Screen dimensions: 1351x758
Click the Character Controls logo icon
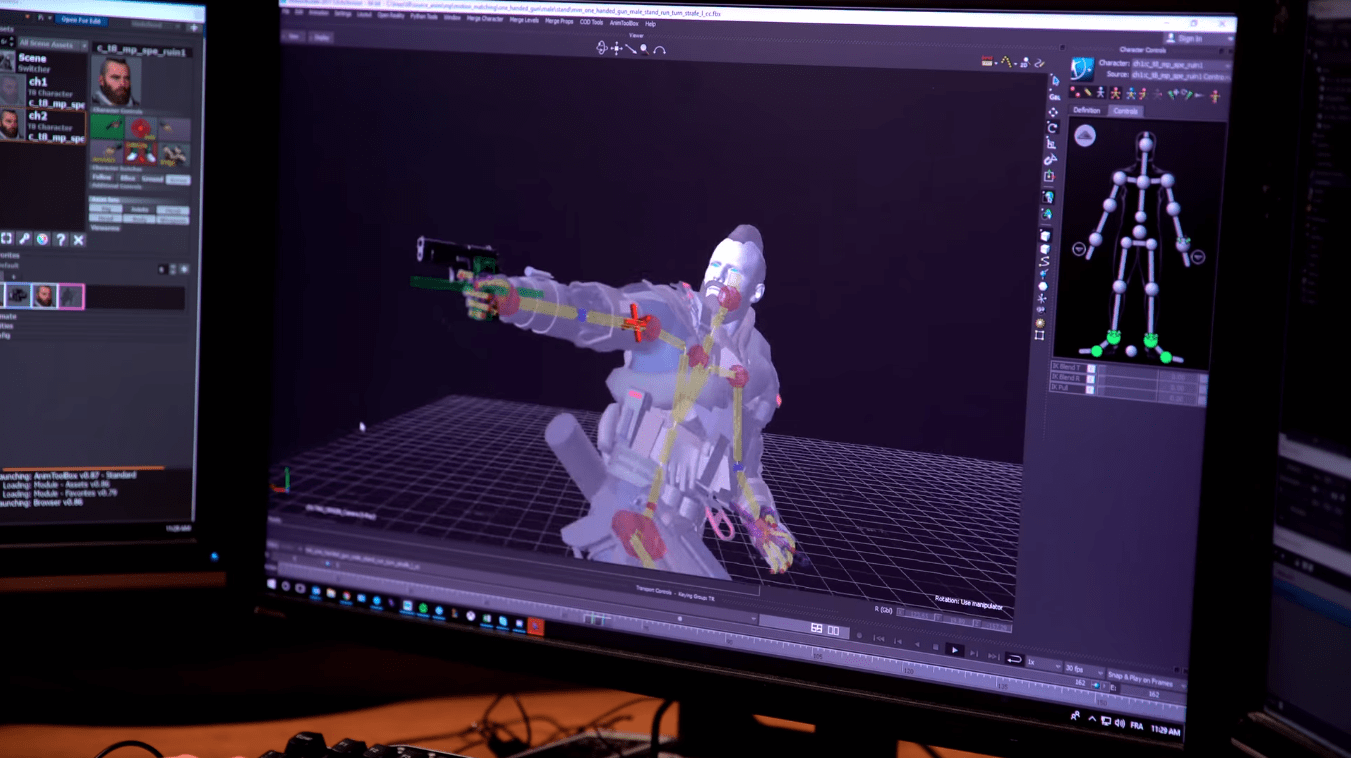(x=1083, y=70)
